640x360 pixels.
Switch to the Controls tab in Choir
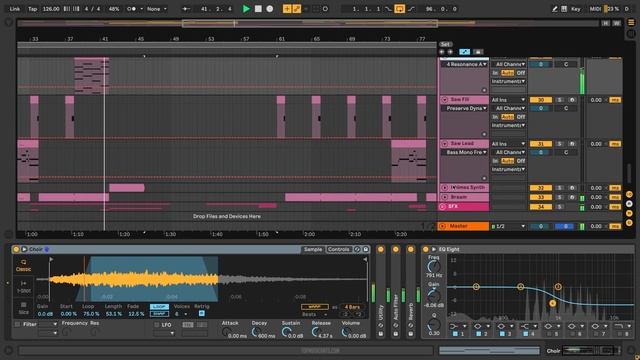pos(338,249)
